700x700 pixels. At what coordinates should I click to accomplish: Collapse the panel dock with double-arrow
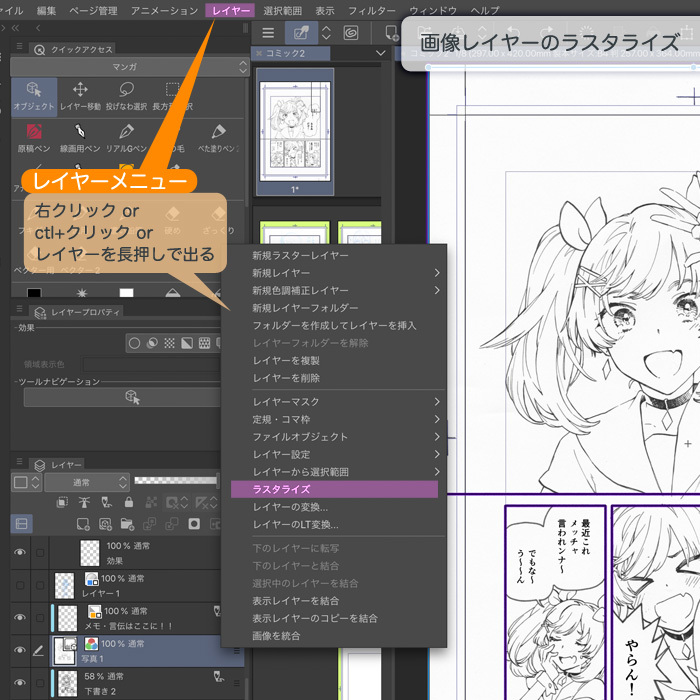point(16,28)
